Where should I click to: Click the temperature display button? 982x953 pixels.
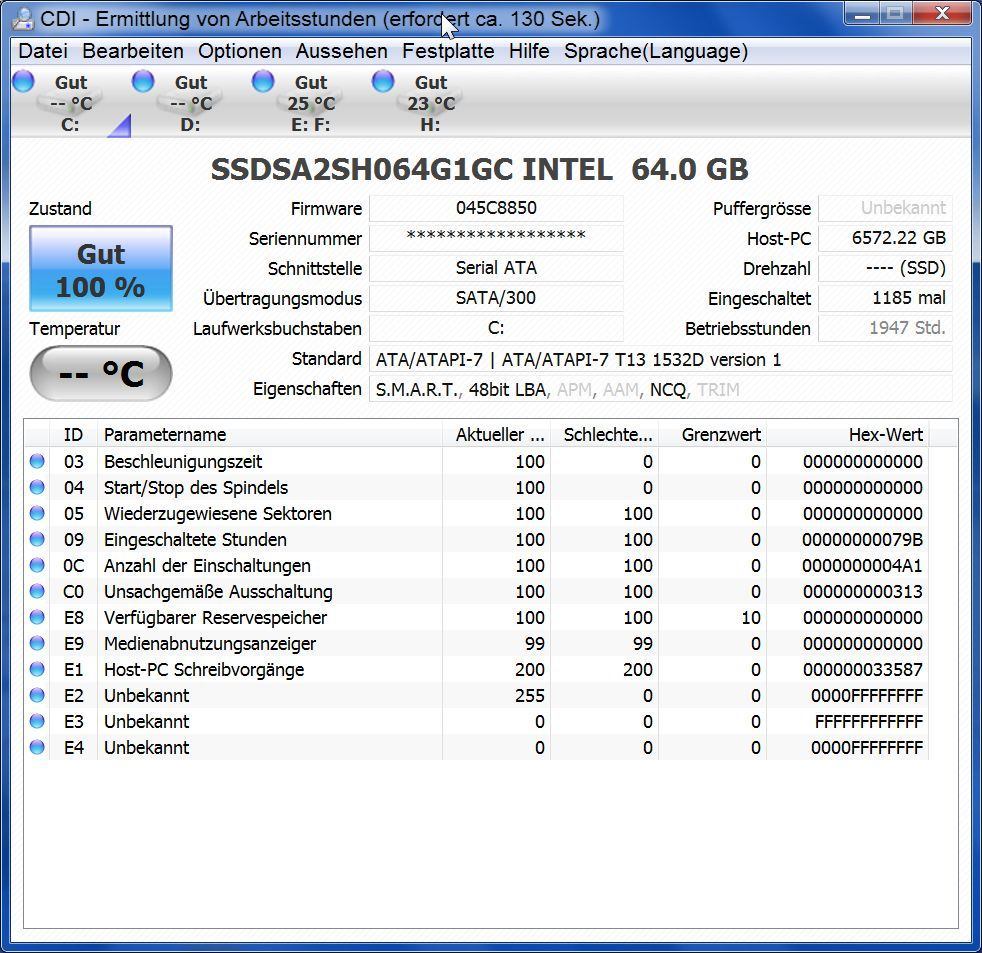[x=101, y=373]
